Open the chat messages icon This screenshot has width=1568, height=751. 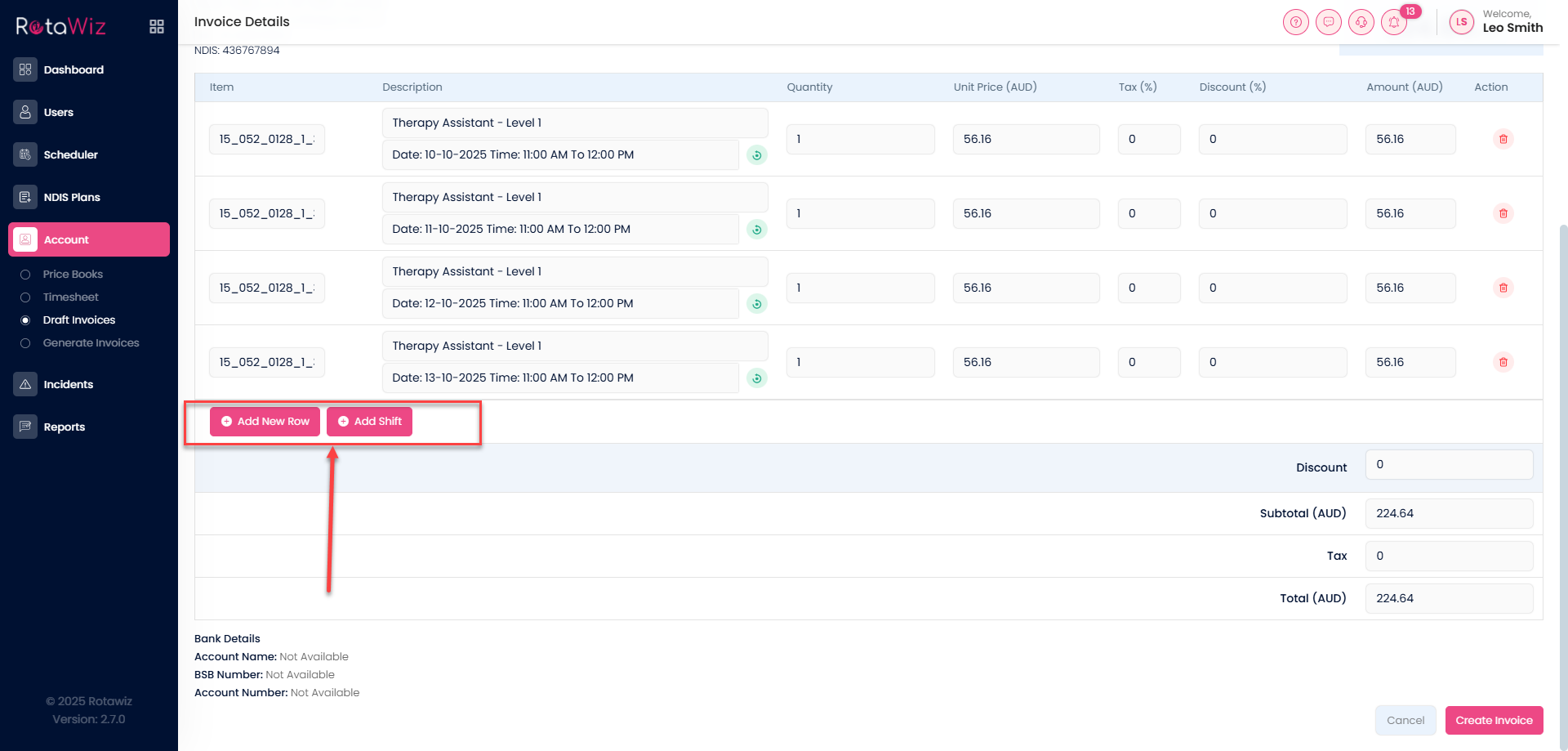tap(1328, 22)
